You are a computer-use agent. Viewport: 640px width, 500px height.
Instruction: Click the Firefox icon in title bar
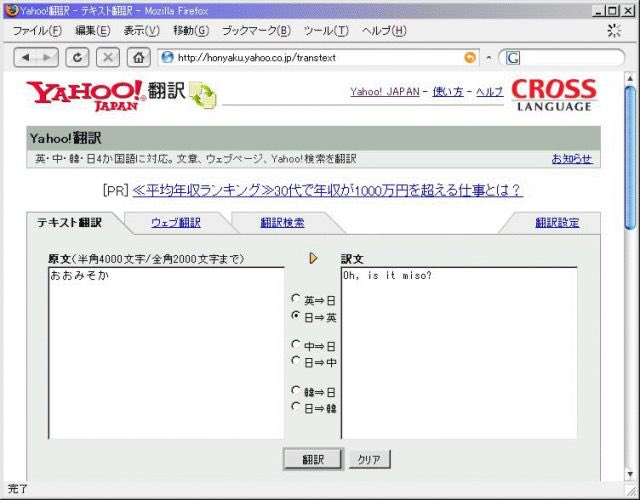[12, 10]
